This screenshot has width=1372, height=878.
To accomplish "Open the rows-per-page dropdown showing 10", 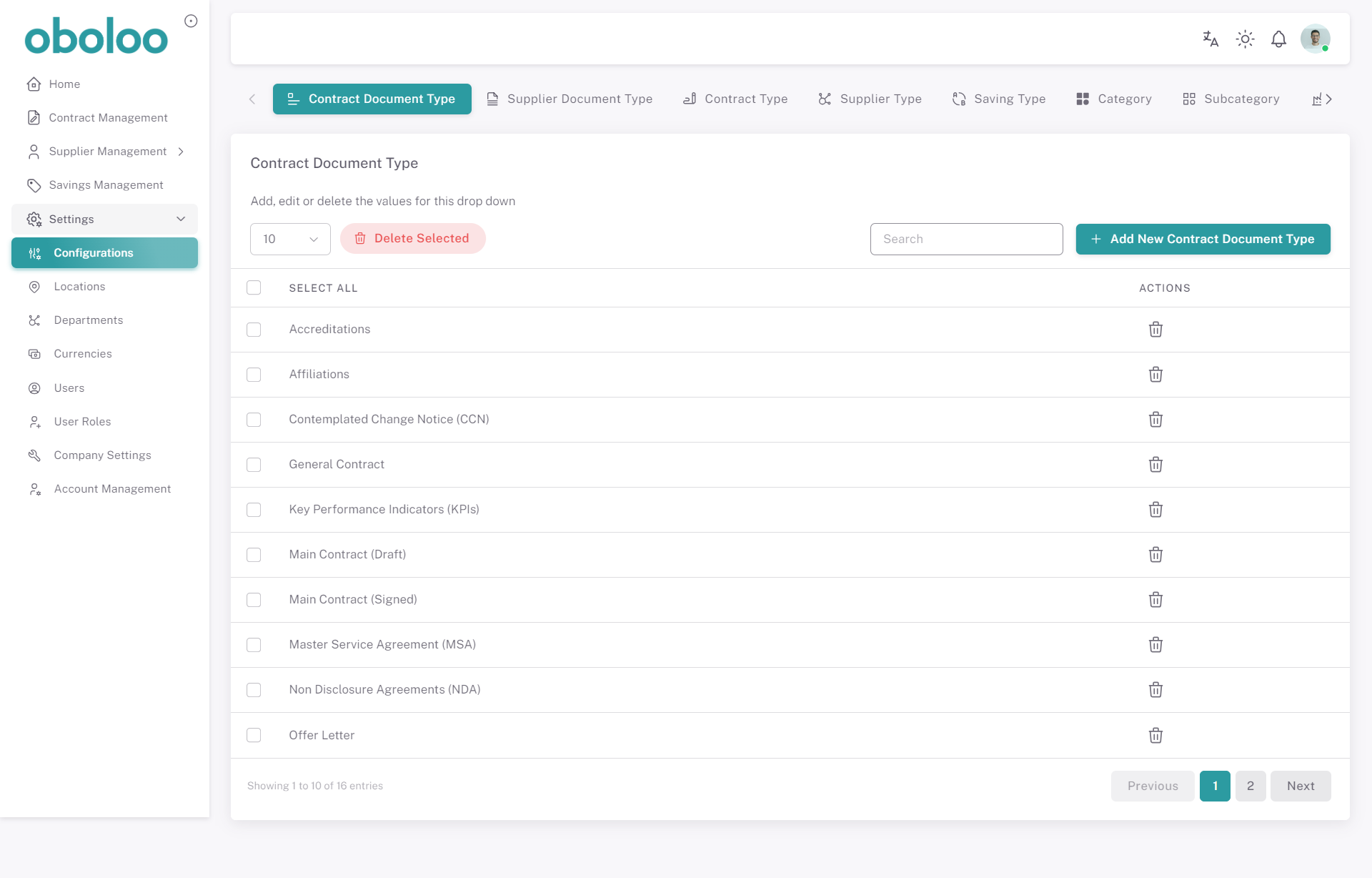I will 290,239.
